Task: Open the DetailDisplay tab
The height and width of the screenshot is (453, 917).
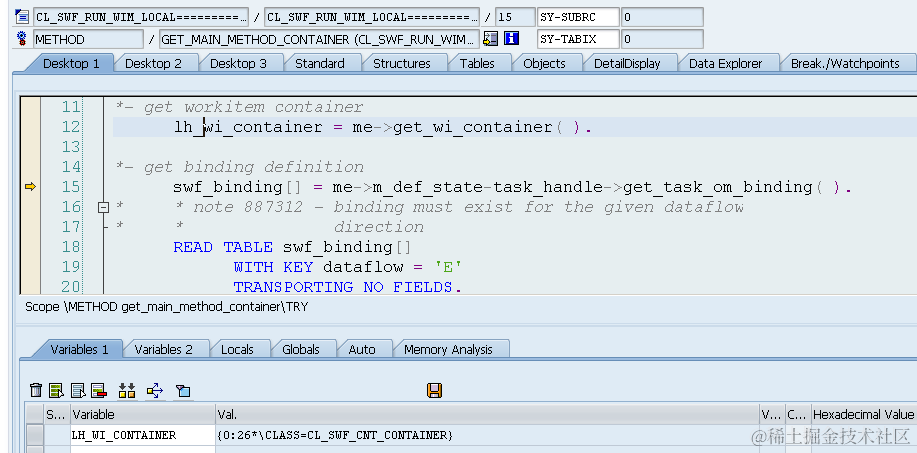Action: coord(627,63)
